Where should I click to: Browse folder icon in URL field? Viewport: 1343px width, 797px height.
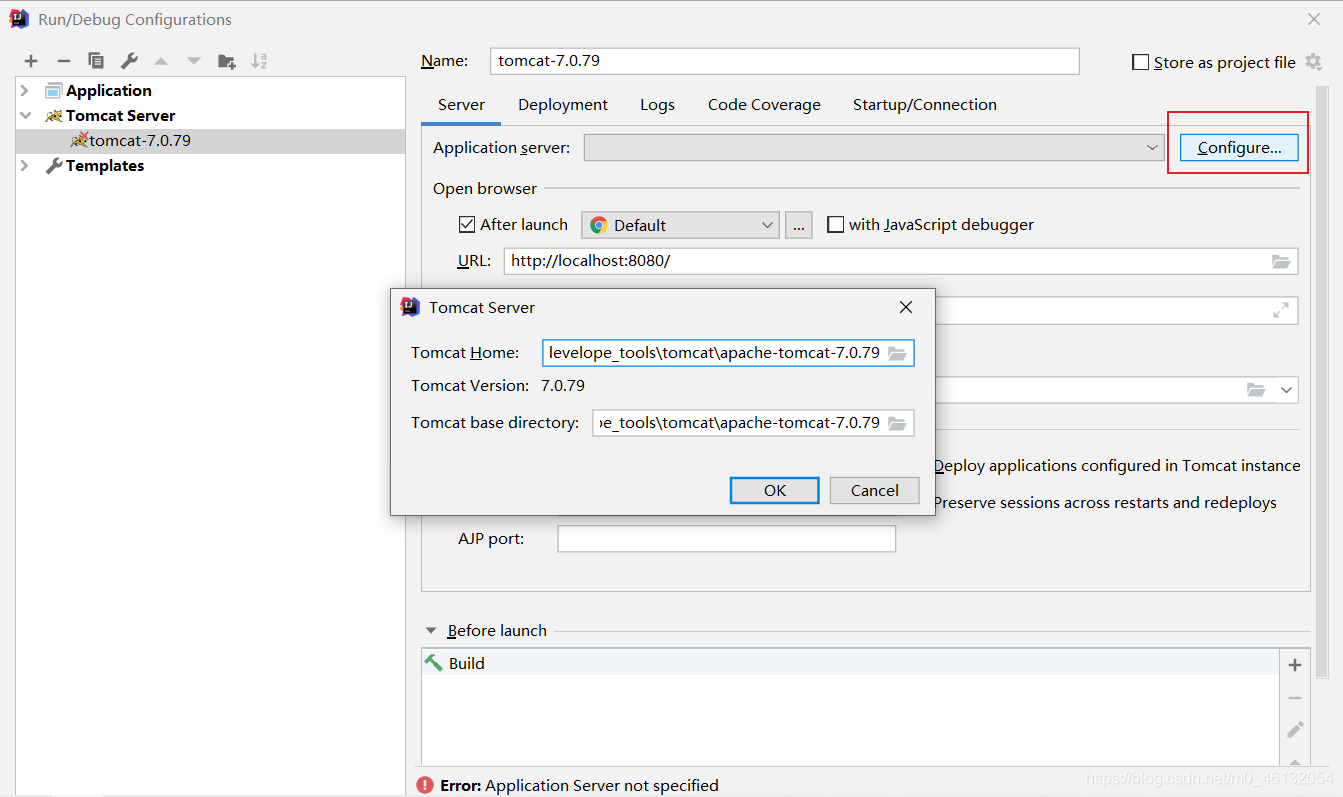pos(1281,261)
